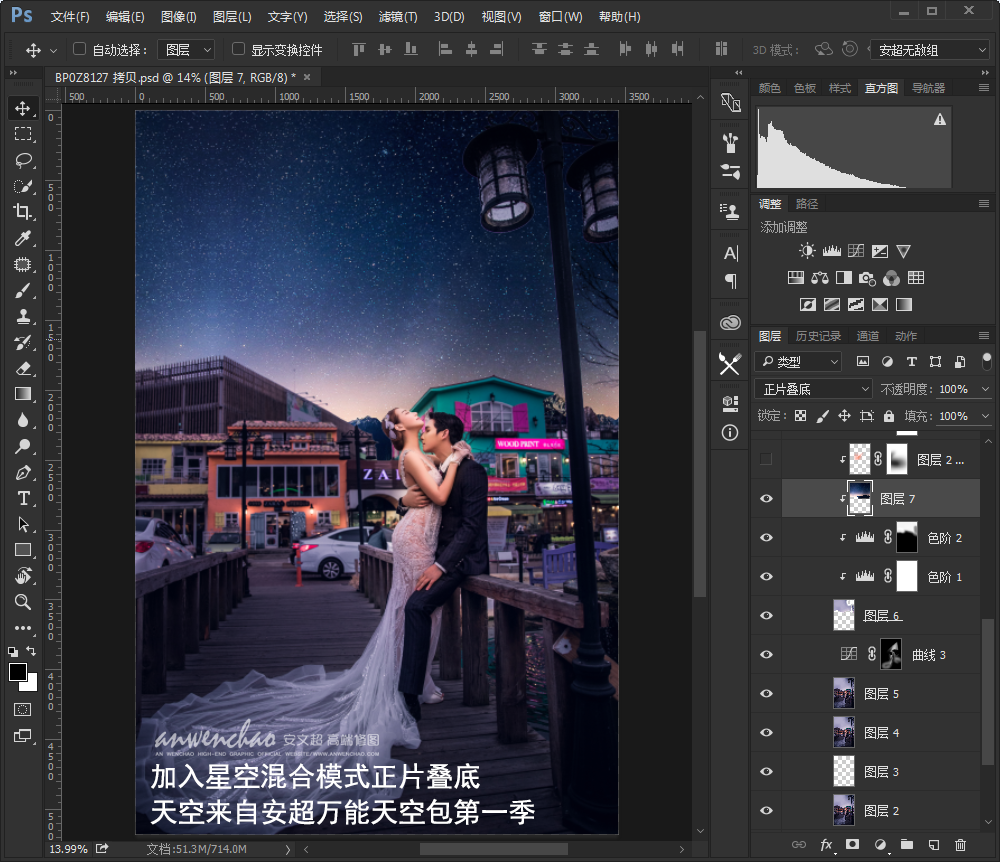Open 文件(F) menu
The image size is (1000, 862).
(x=70, y=17)
